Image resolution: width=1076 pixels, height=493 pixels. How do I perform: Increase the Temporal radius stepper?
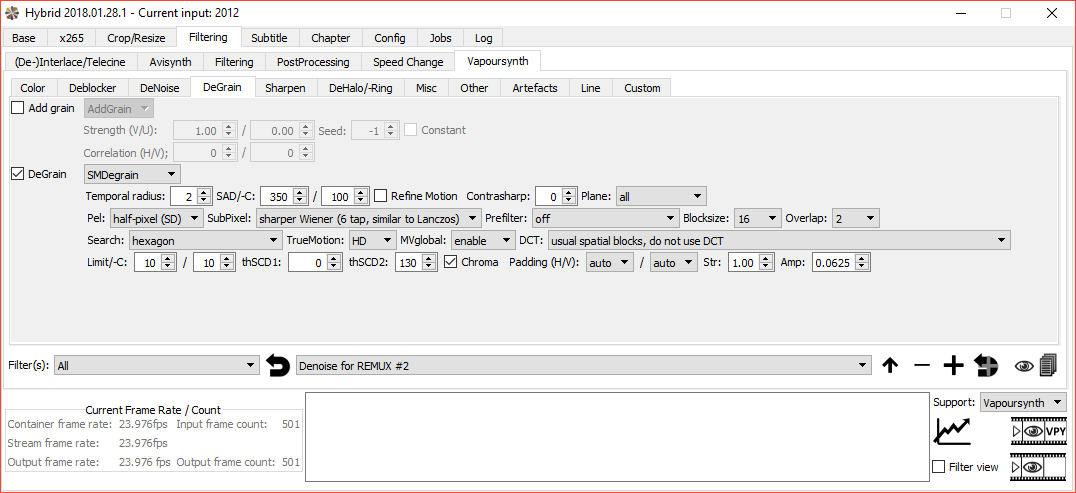pyautogui.click(x=205, y=192)
